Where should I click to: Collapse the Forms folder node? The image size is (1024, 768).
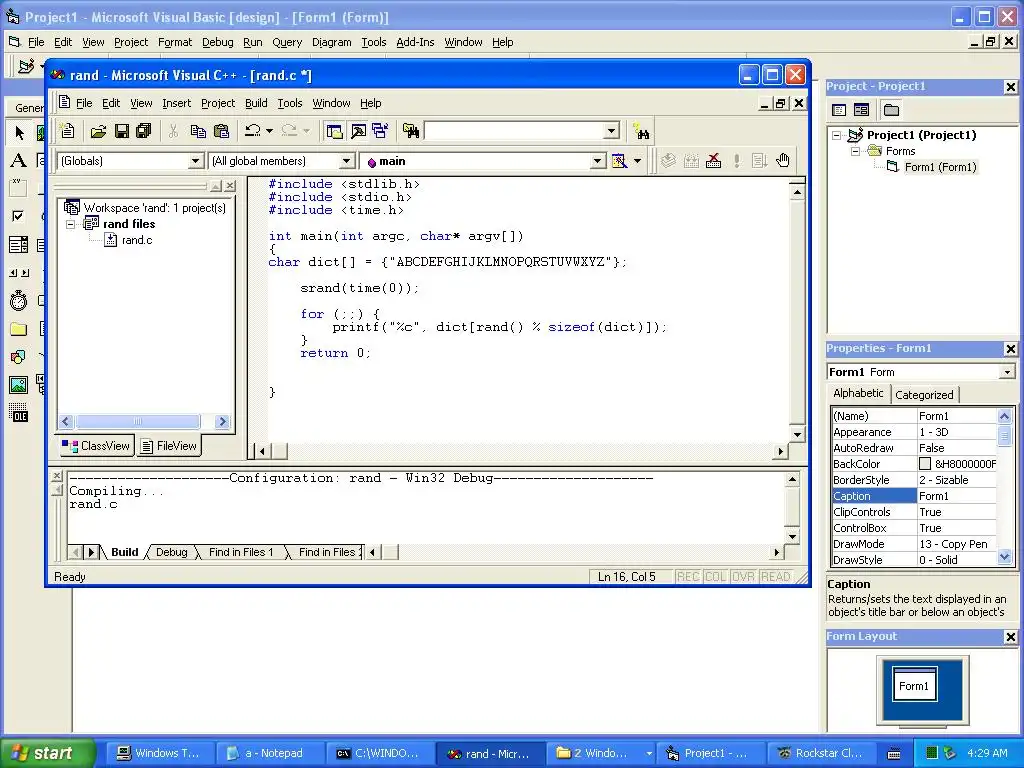pyautogui.click(x=856, y=151)
